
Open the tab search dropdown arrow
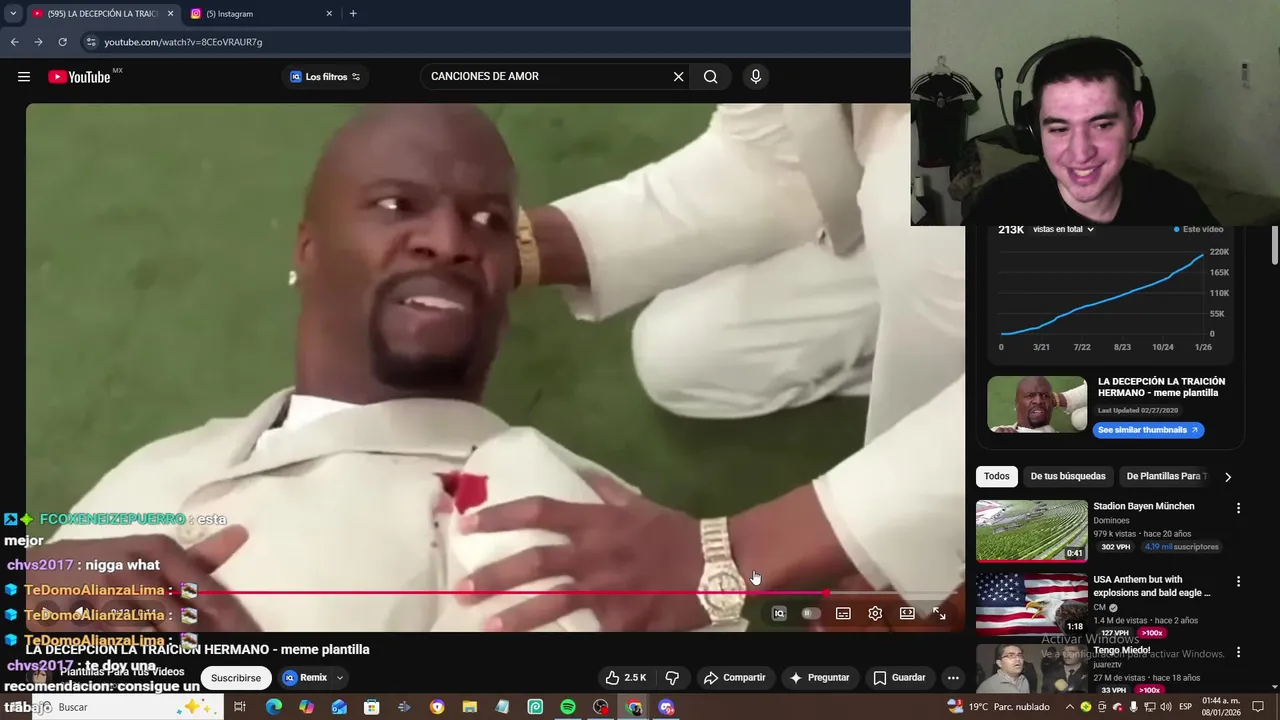[13, 14]
